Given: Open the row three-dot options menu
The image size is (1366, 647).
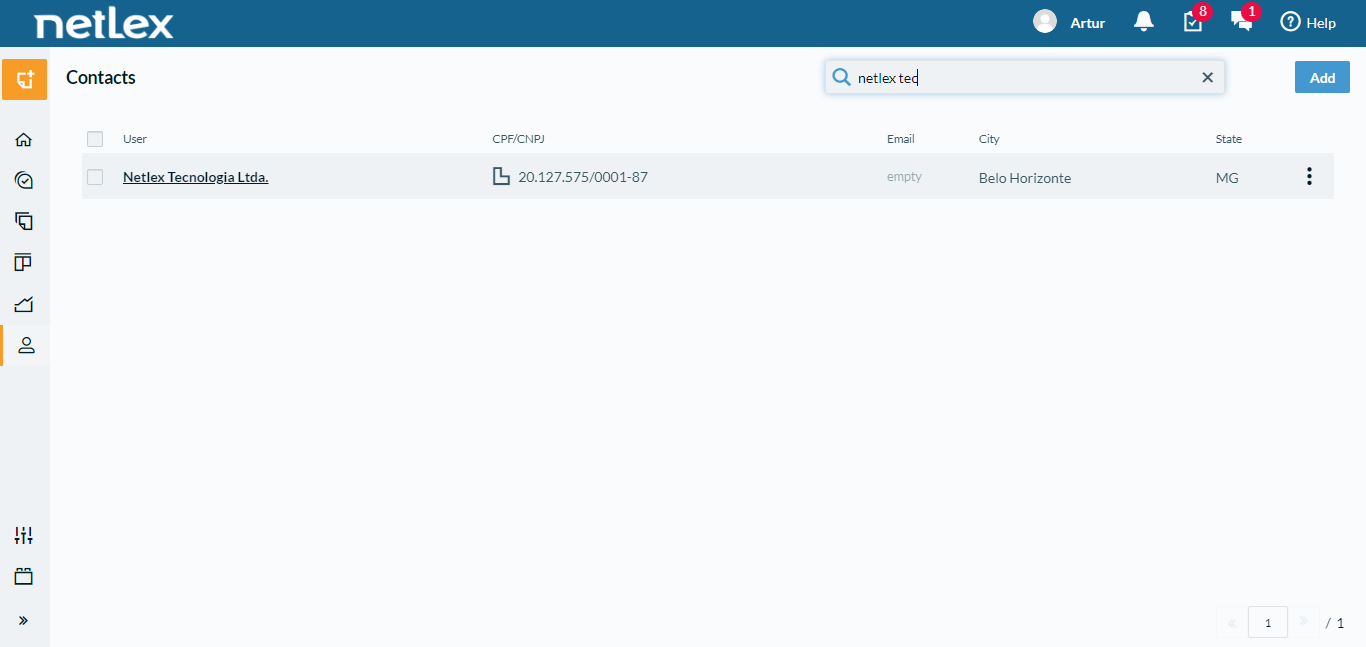Looking at the screenshot, I should click(x=1309, y=177).
